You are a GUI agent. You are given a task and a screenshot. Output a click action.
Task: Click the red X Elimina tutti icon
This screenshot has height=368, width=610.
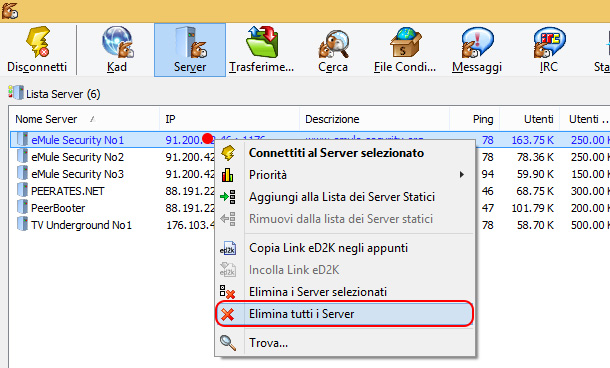coord(228,314)
